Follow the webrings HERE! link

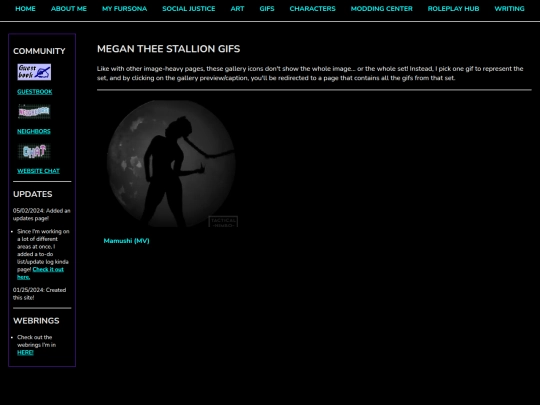[x=25, y=352]
